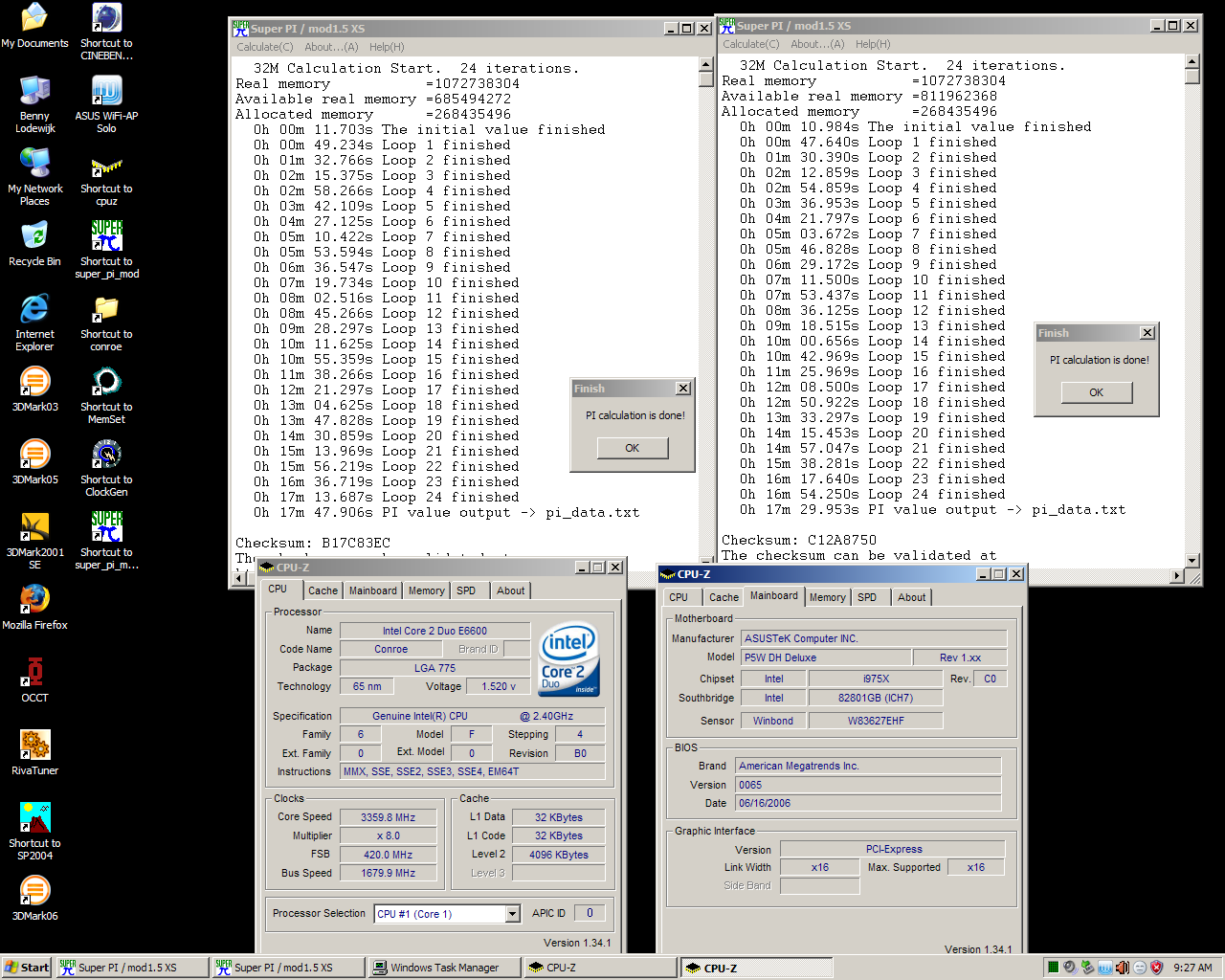
Task: Open the RivaTuner desktop icon
Action: click(x=34, y=746)
